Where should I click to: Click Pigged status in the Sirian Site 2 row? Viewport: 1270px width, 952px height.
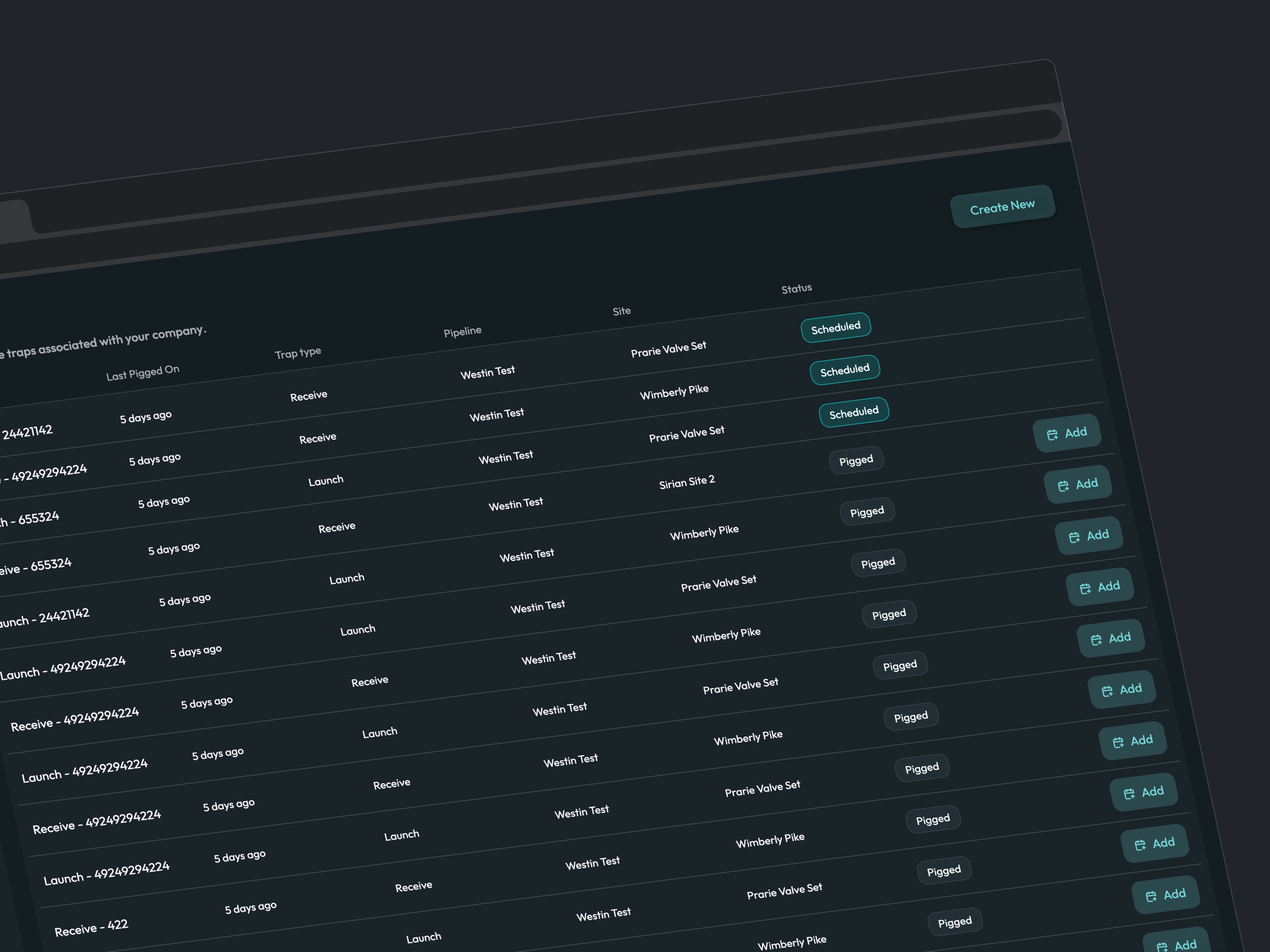(x=856, y=460)
